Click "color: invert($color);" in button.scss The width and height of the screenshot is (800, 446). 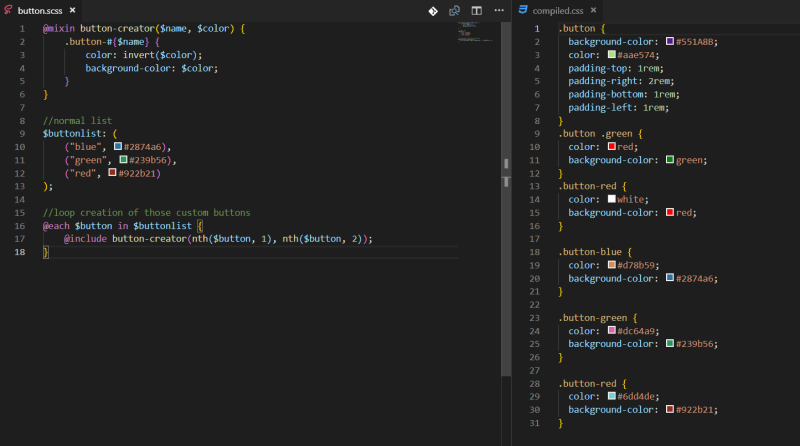(x=143, y=55)
